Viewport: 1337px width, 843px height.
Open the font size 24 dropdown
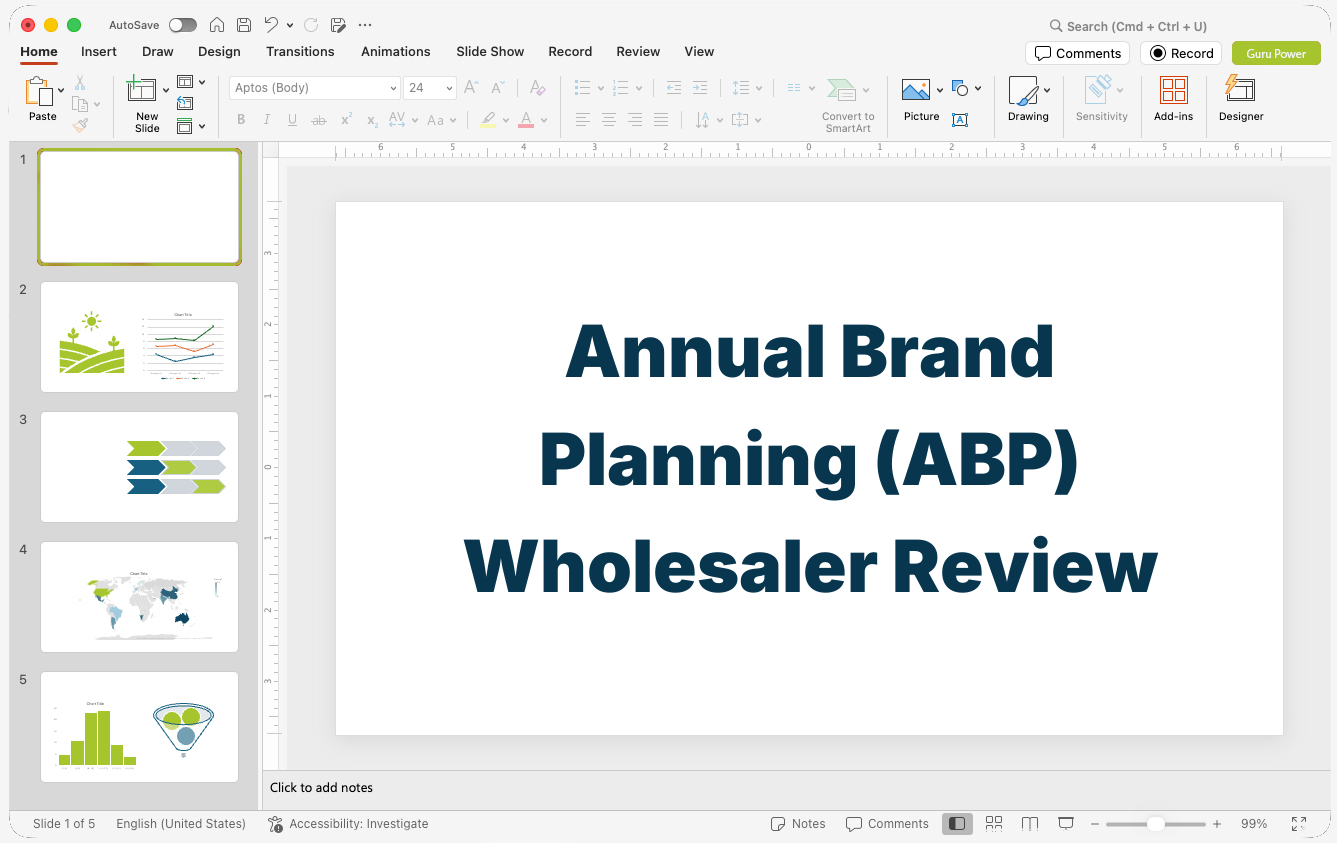(x=450, y=89)
